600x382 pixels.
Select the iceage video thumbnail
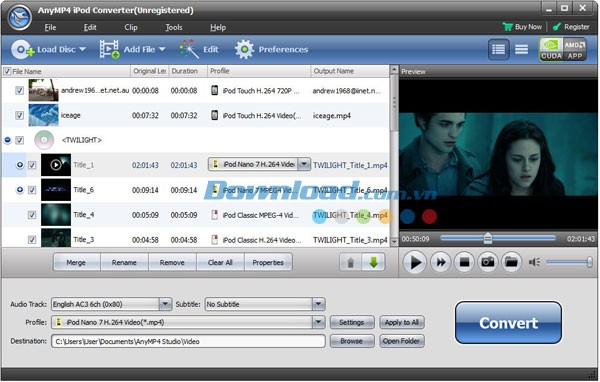point(44,115)
